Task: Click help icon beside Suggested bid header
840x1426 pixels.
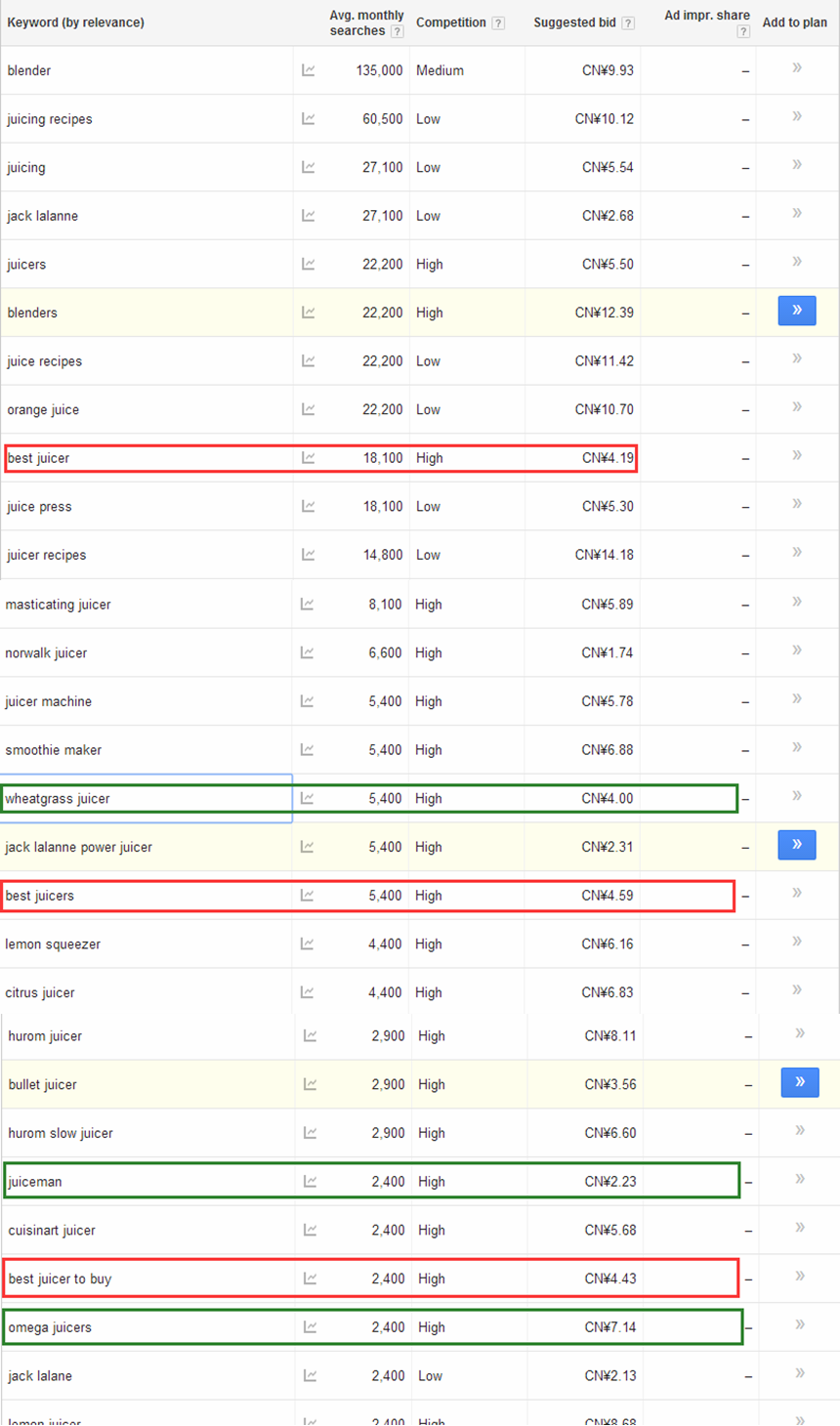Action: (628, 23)
